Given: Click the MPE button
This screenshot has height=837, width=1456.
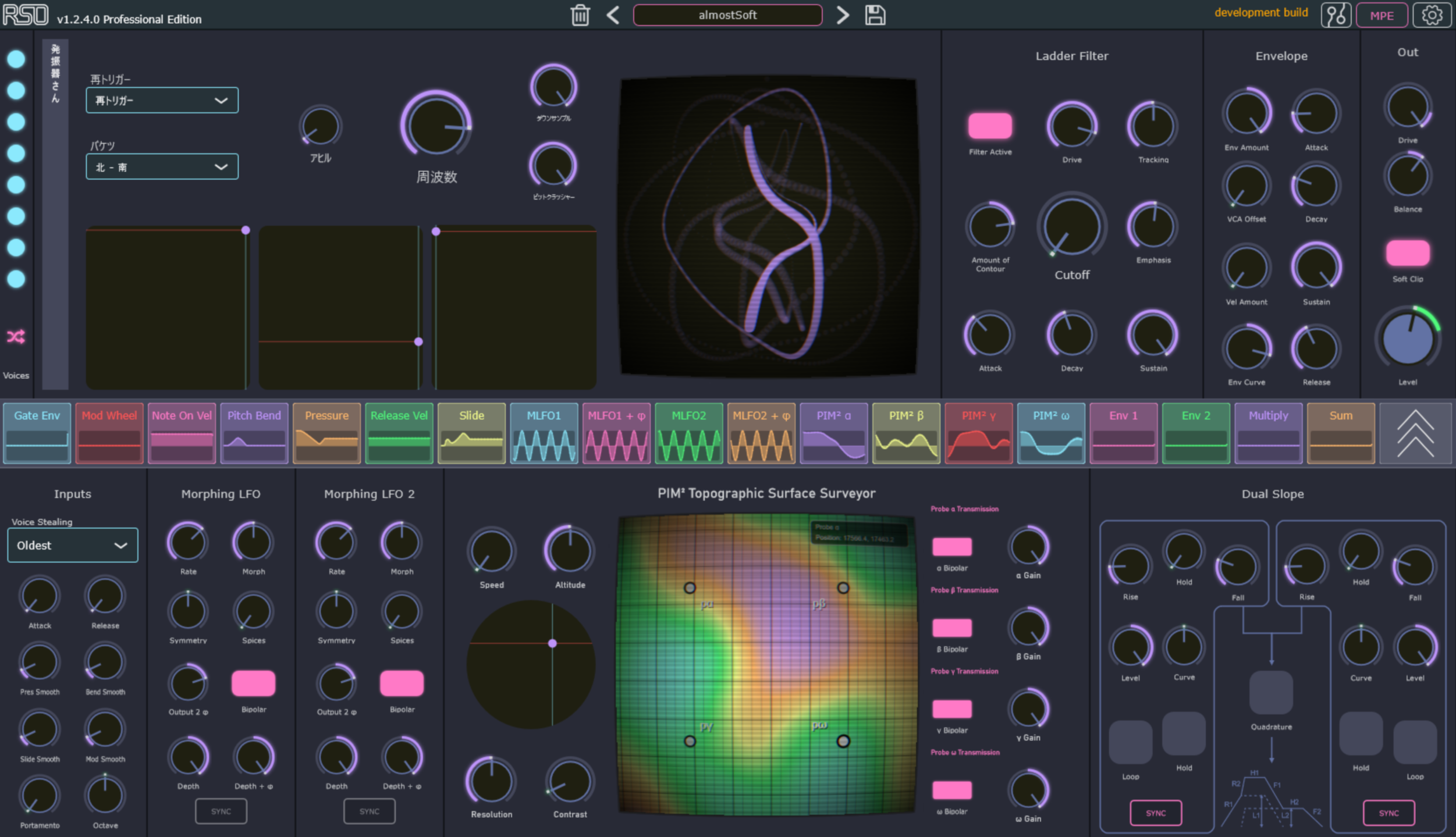Looking at the screenshot, I should click(1382, 15).
